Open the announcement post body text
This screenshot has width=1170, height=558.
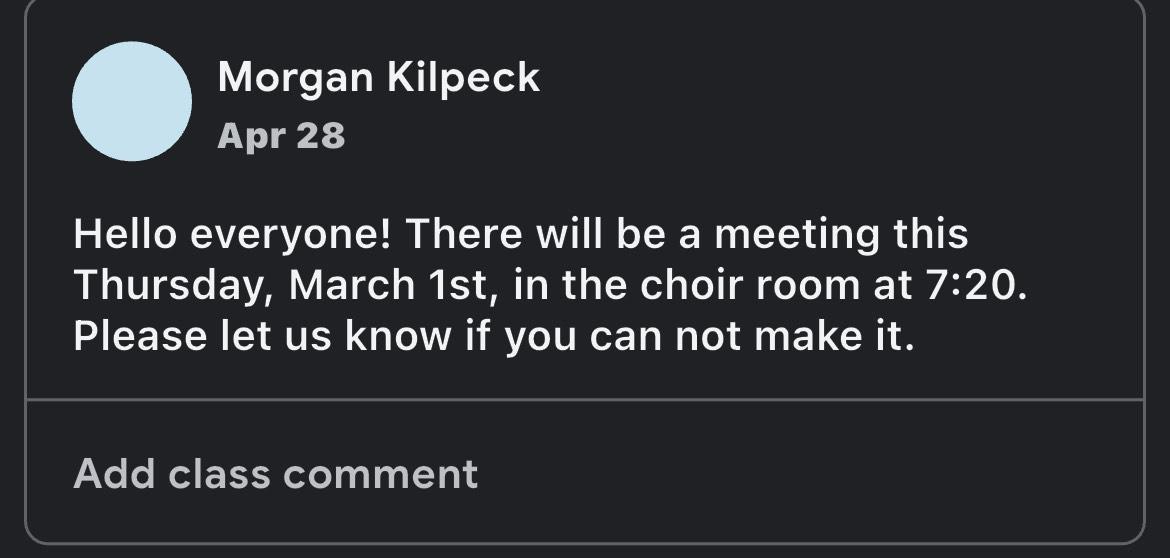click(550, 286)
